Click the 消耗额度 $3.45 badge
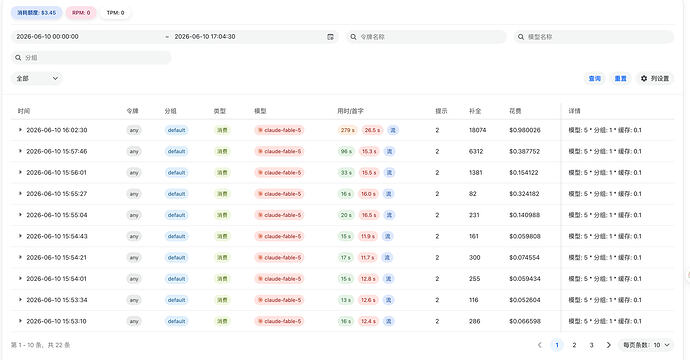The width and height of the screenshot is (690, 360). 37,13
